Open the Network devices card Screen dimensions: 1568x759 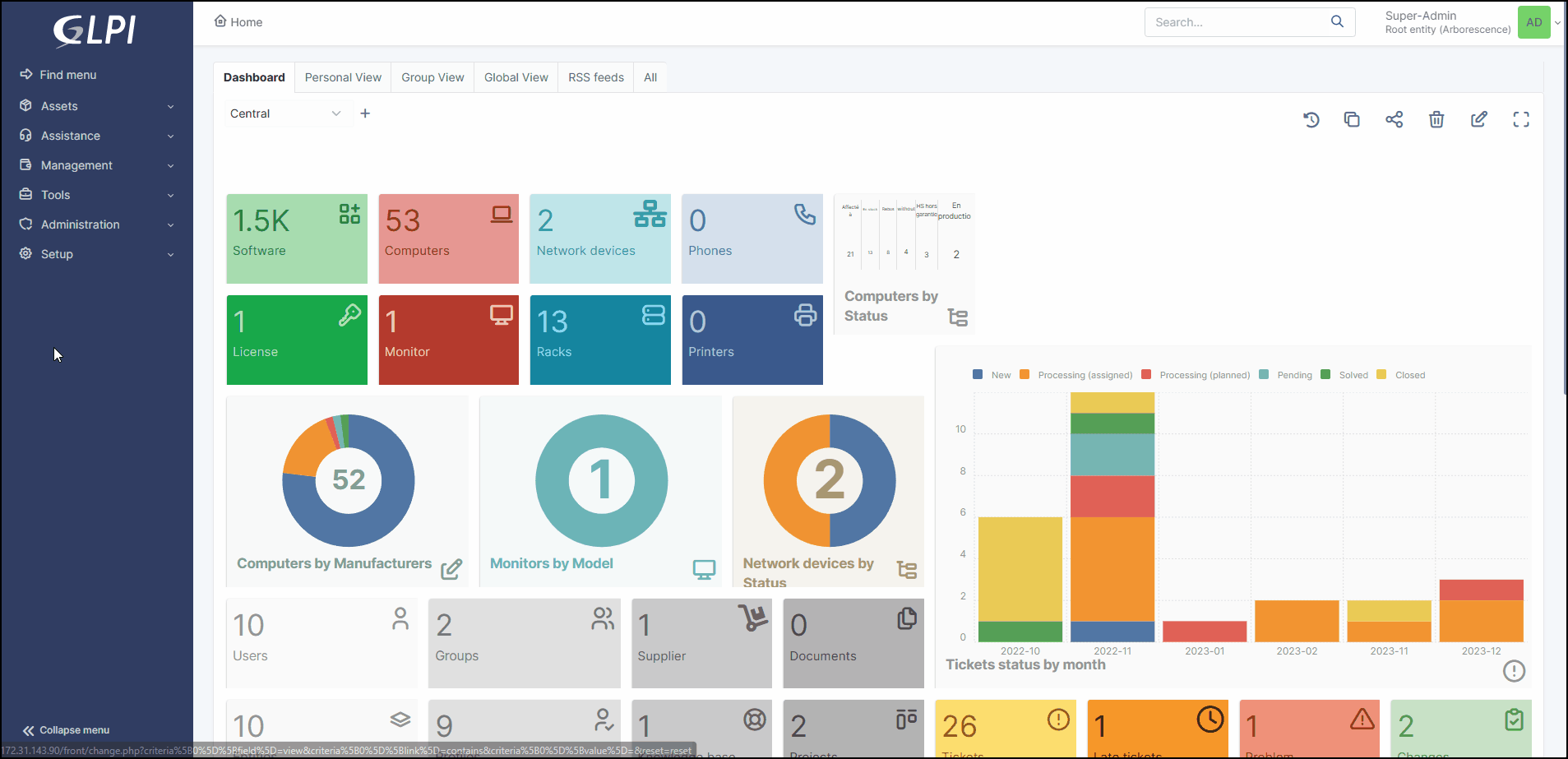click(600, 238)
